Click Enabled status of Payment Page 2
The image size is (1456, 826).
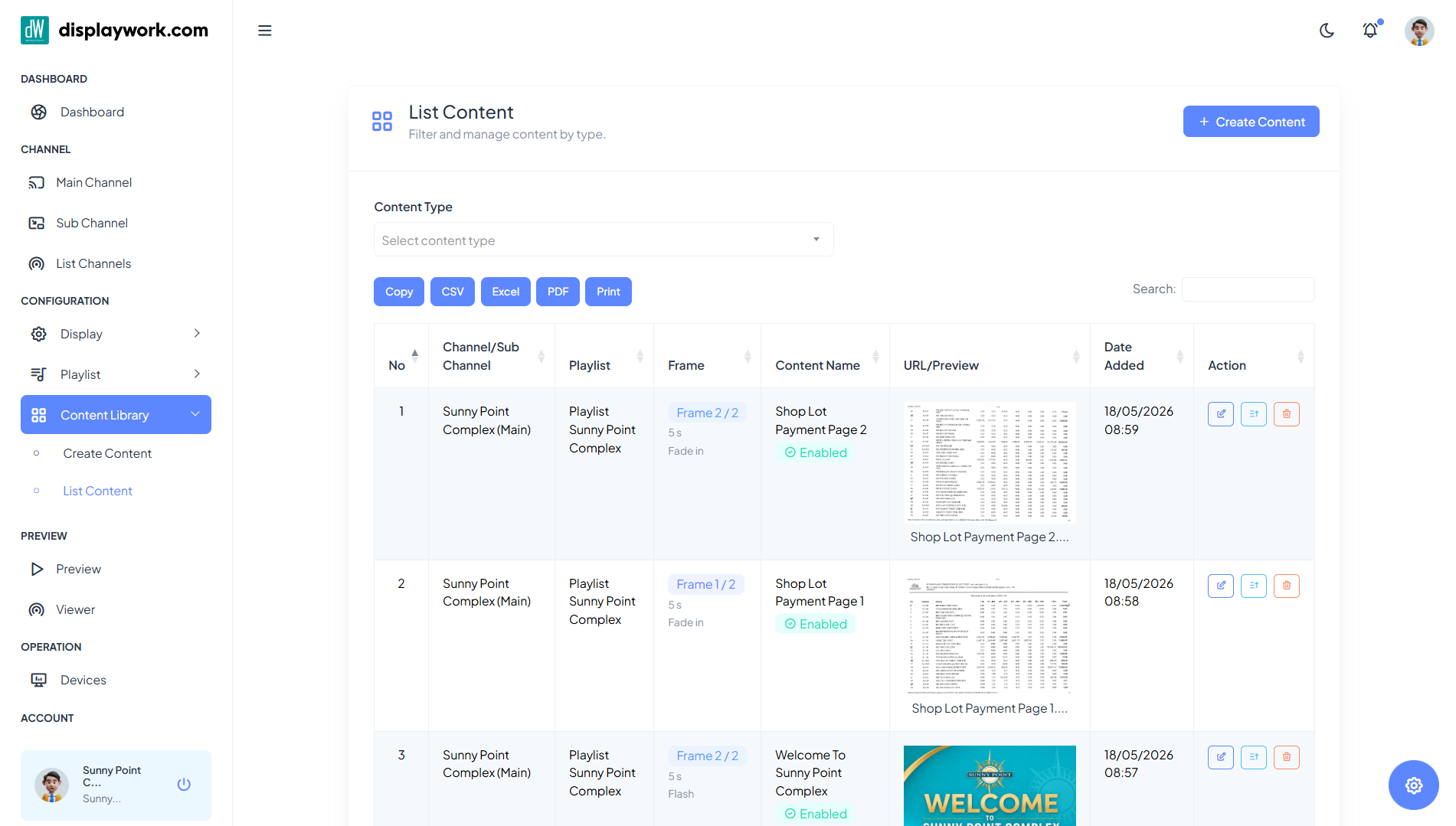(815, 452)
